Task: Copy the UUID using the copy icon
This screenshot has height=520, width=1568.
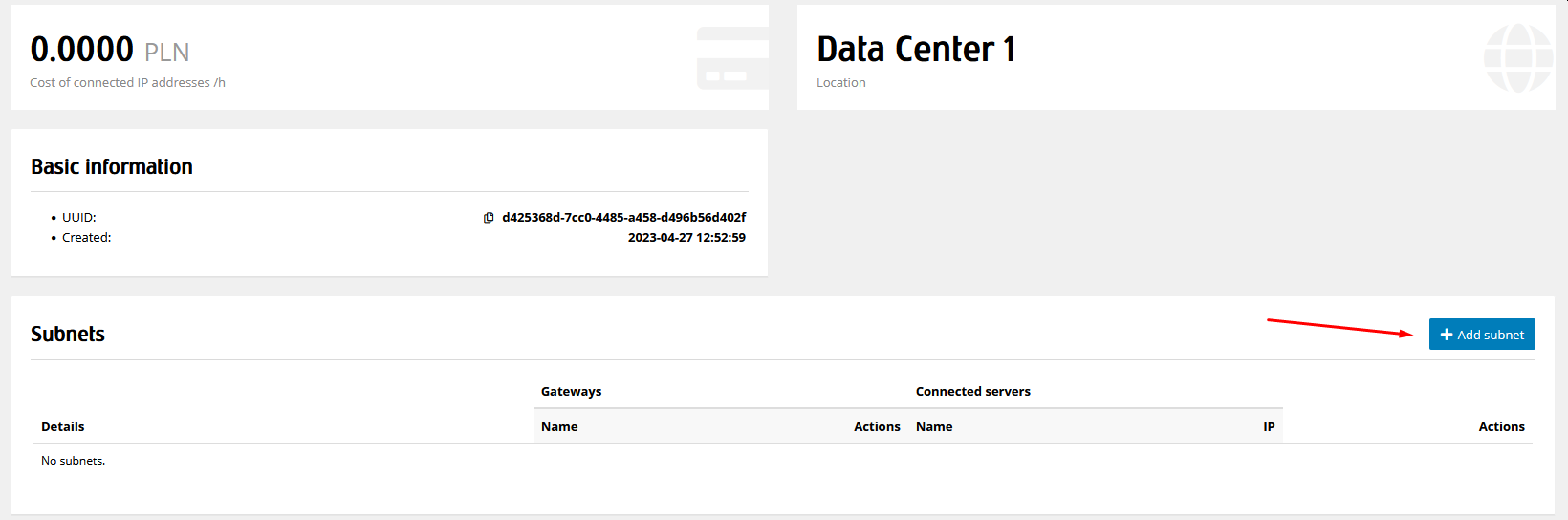Action: pyautogui.click(x=489, y=218)
